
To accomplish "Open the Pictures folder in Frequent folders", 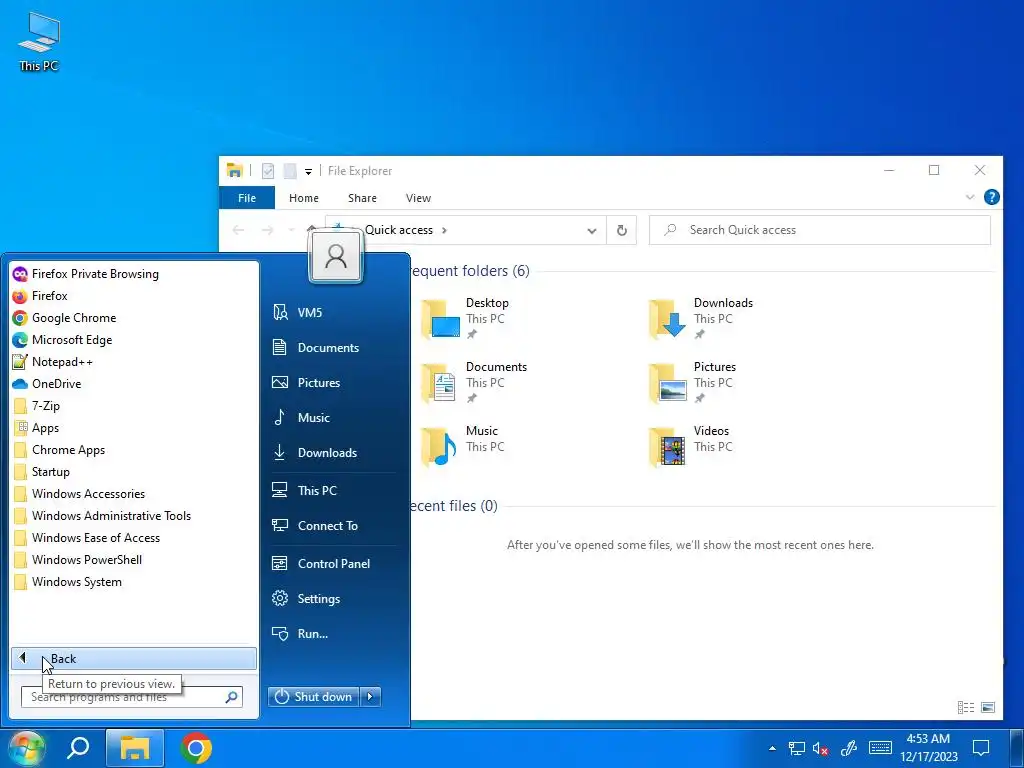I will coord(694,383).
